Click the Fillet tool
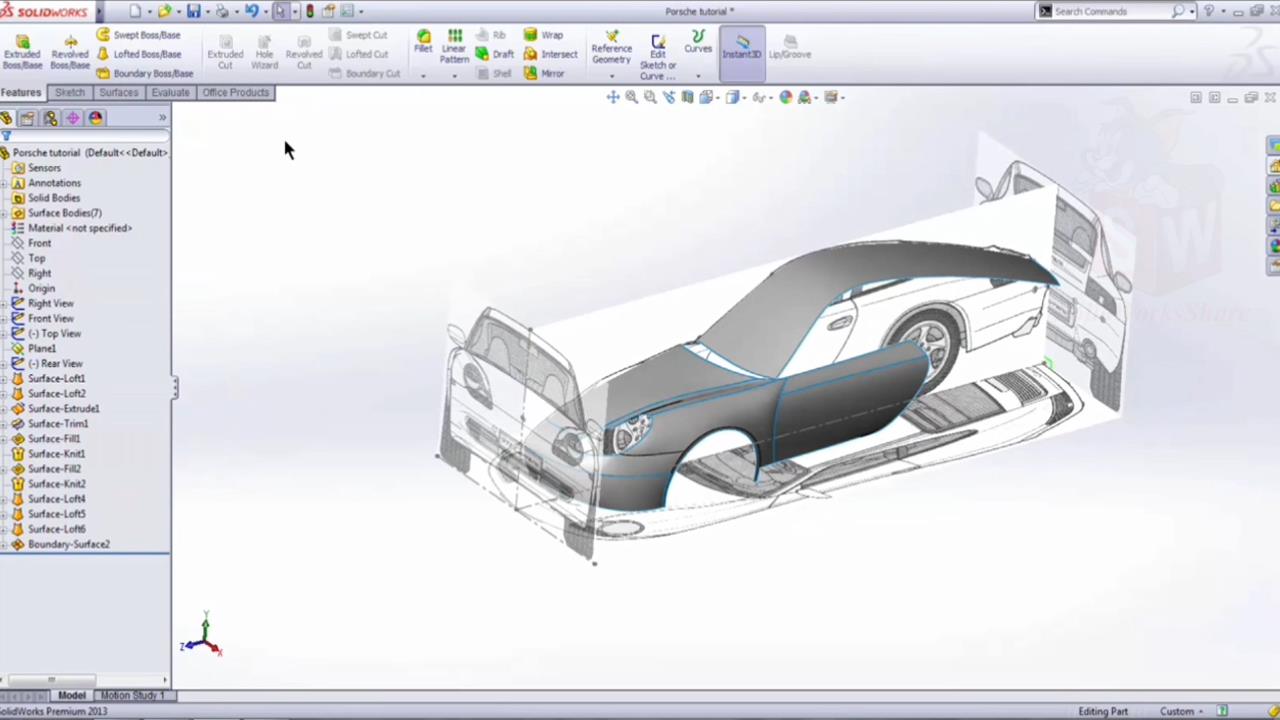 (423, 42)
